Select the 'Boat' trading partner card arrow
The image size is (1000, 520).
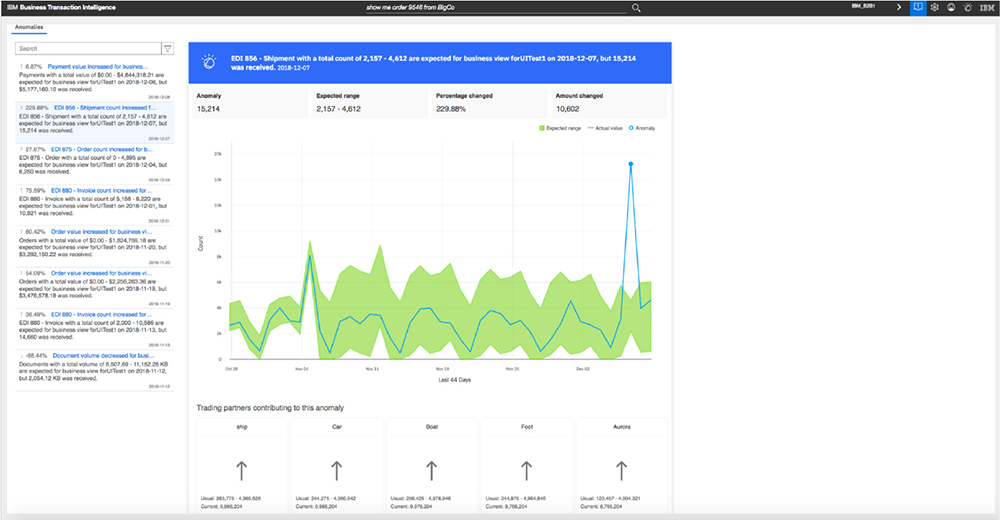(x=432, y=471)
